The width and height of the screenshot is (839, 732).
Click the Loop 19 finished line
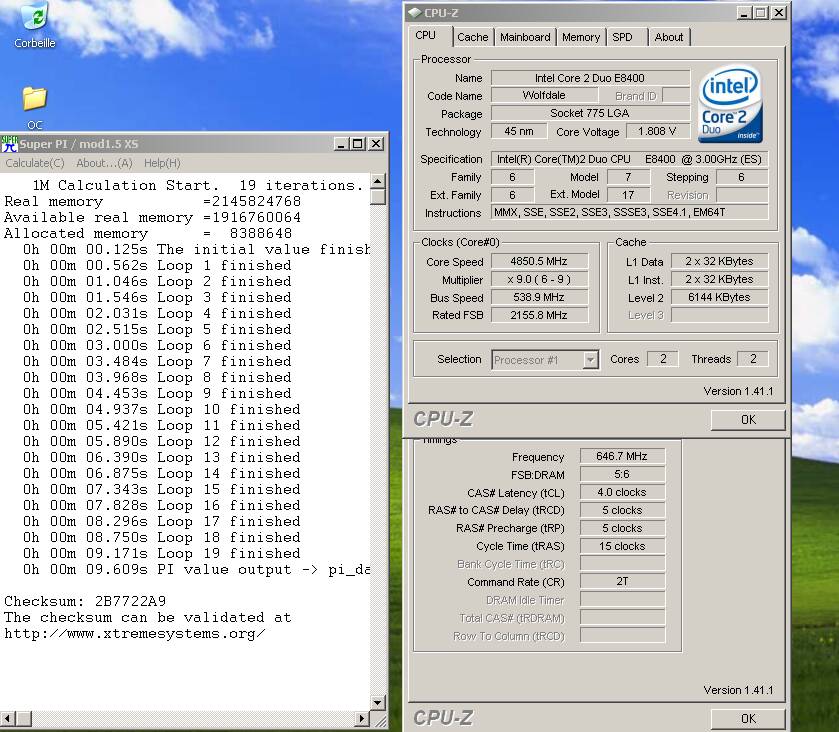(x=162, y=553)
